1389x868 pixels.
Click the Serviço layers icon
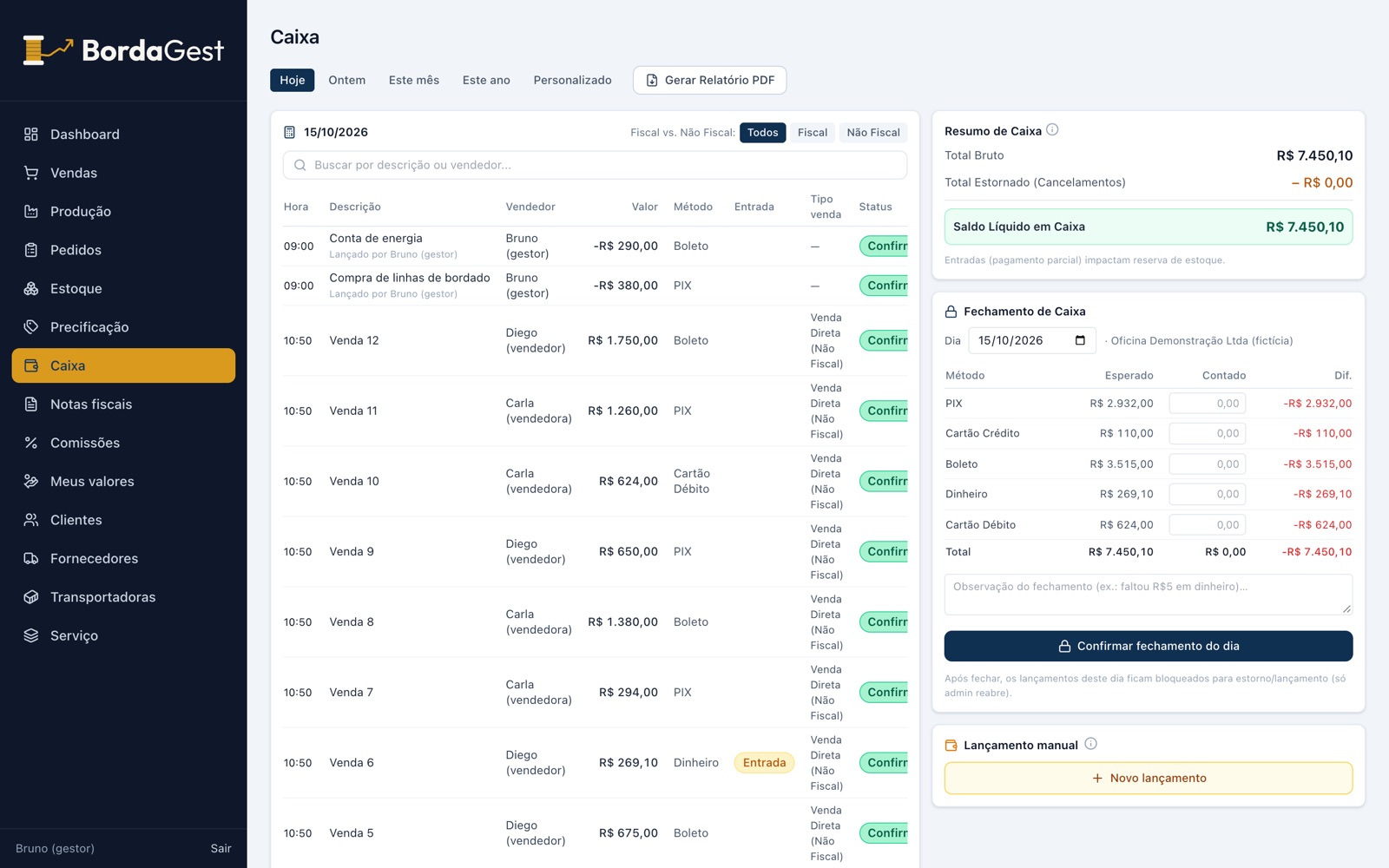click(x=31, y=636)
